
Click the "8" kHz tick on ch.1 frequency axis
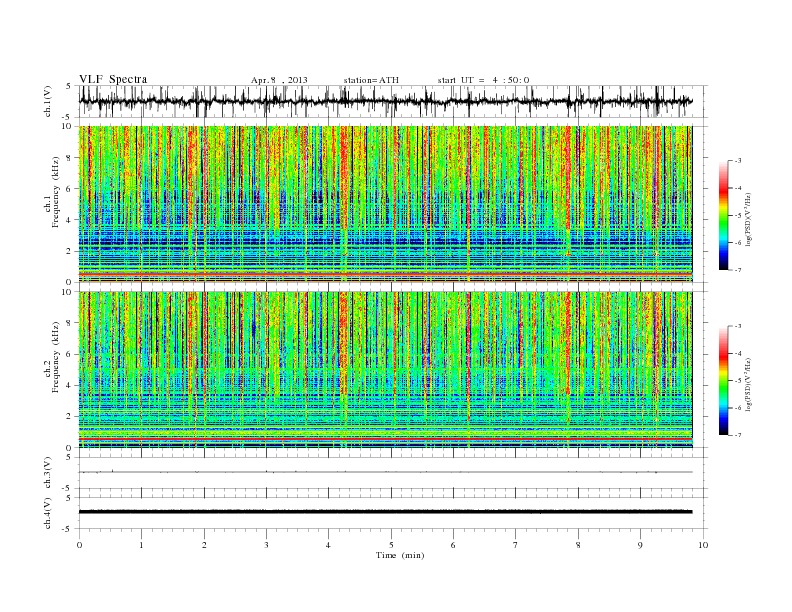69,158
